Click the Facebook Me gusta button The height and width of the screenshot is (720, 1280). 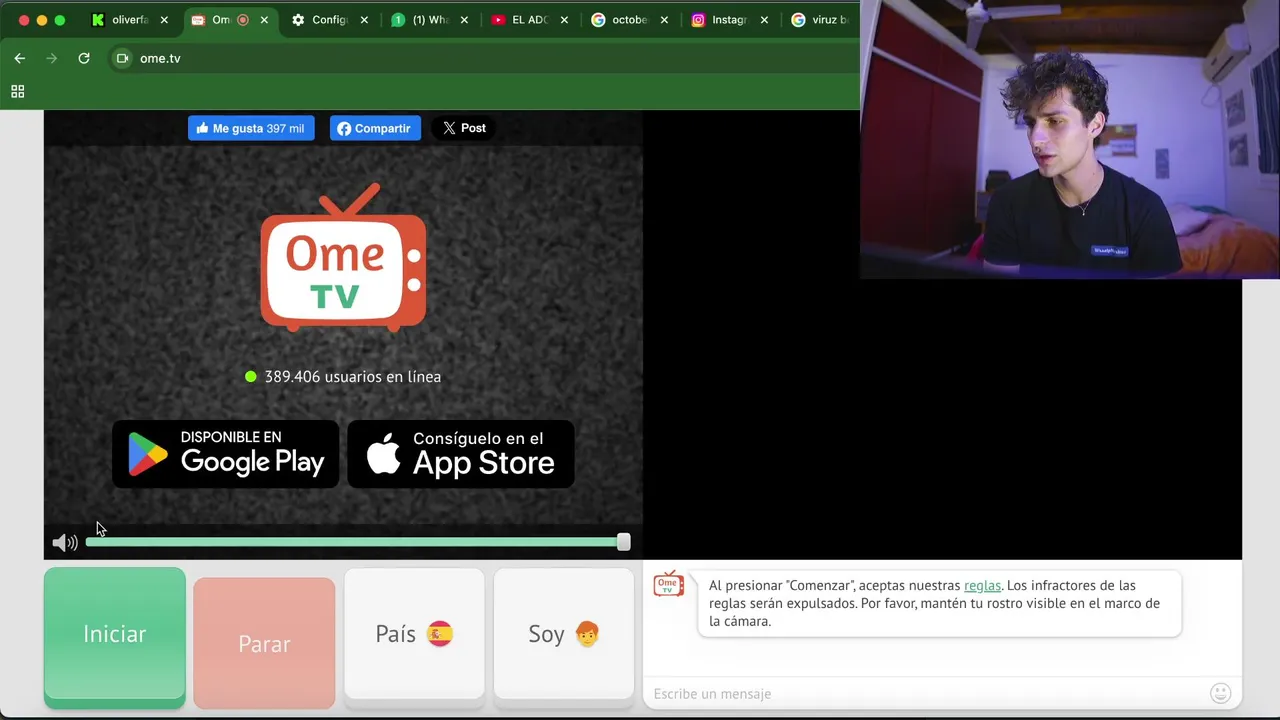251,128
